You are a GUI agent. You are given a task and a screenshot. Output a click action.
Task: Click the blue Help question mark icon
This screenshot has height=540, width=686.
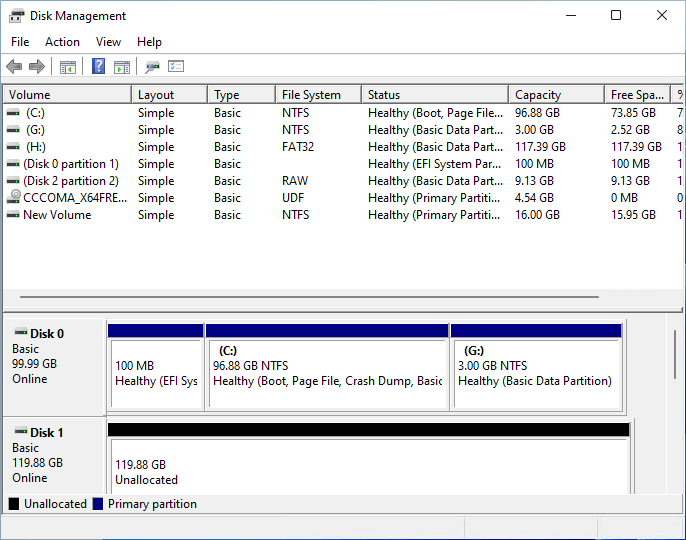coord(98,67)
